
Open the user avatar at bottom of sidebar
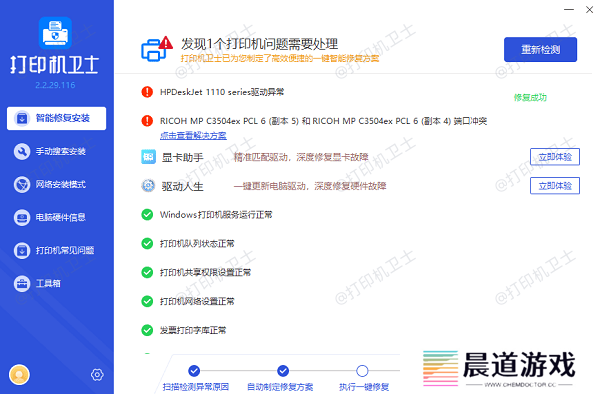coord(19,374)
